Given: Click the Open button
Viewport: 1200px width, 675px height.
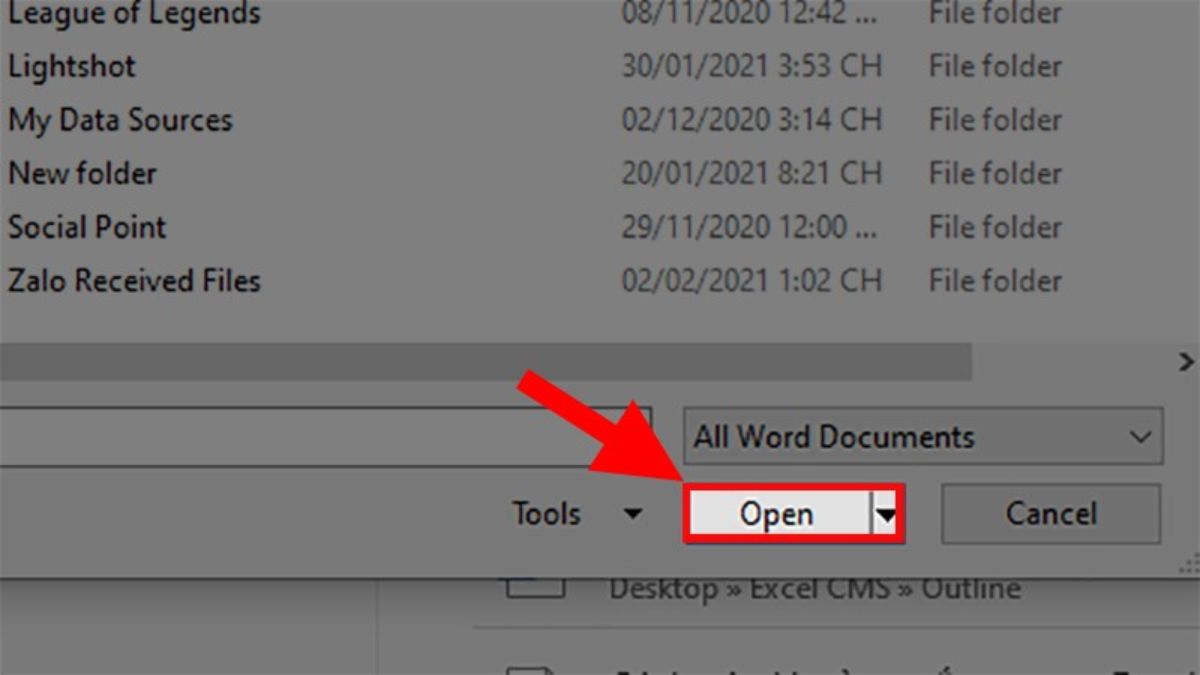Looking at the screenshot, I should [x=777, y=513].
